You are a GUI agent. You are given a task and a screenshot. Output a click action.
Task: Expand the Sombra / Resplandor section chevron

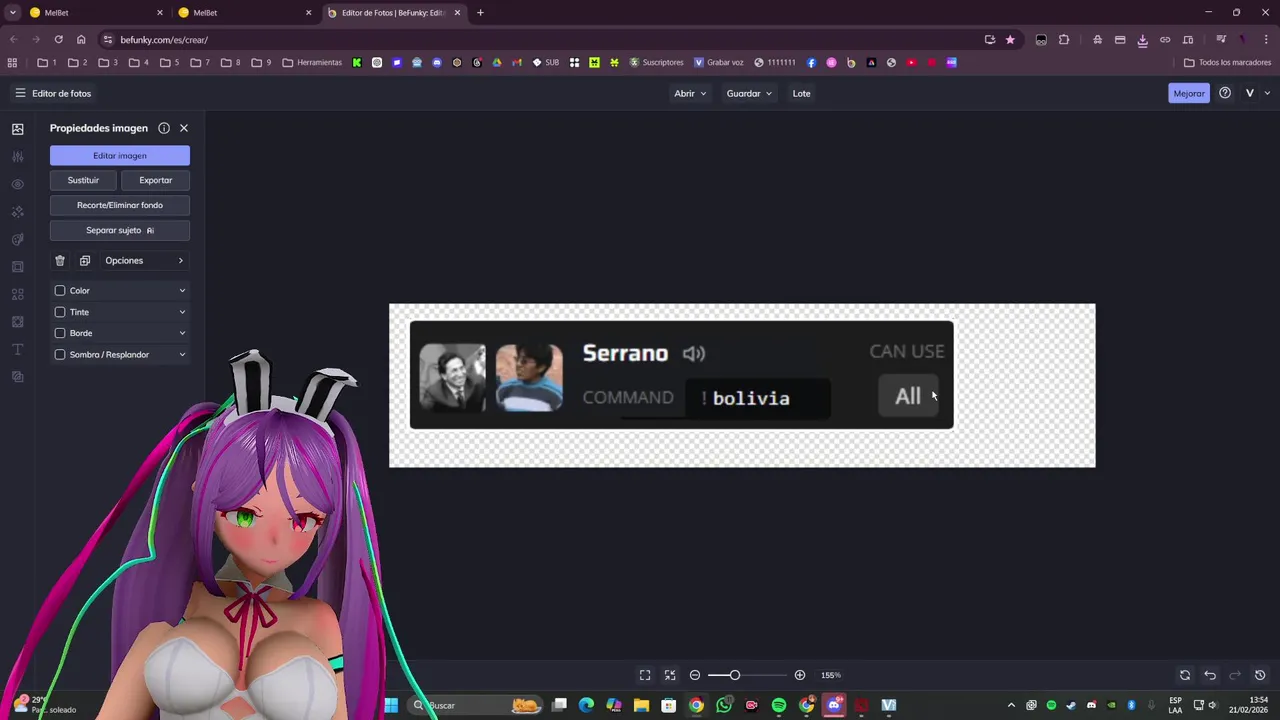182,354
